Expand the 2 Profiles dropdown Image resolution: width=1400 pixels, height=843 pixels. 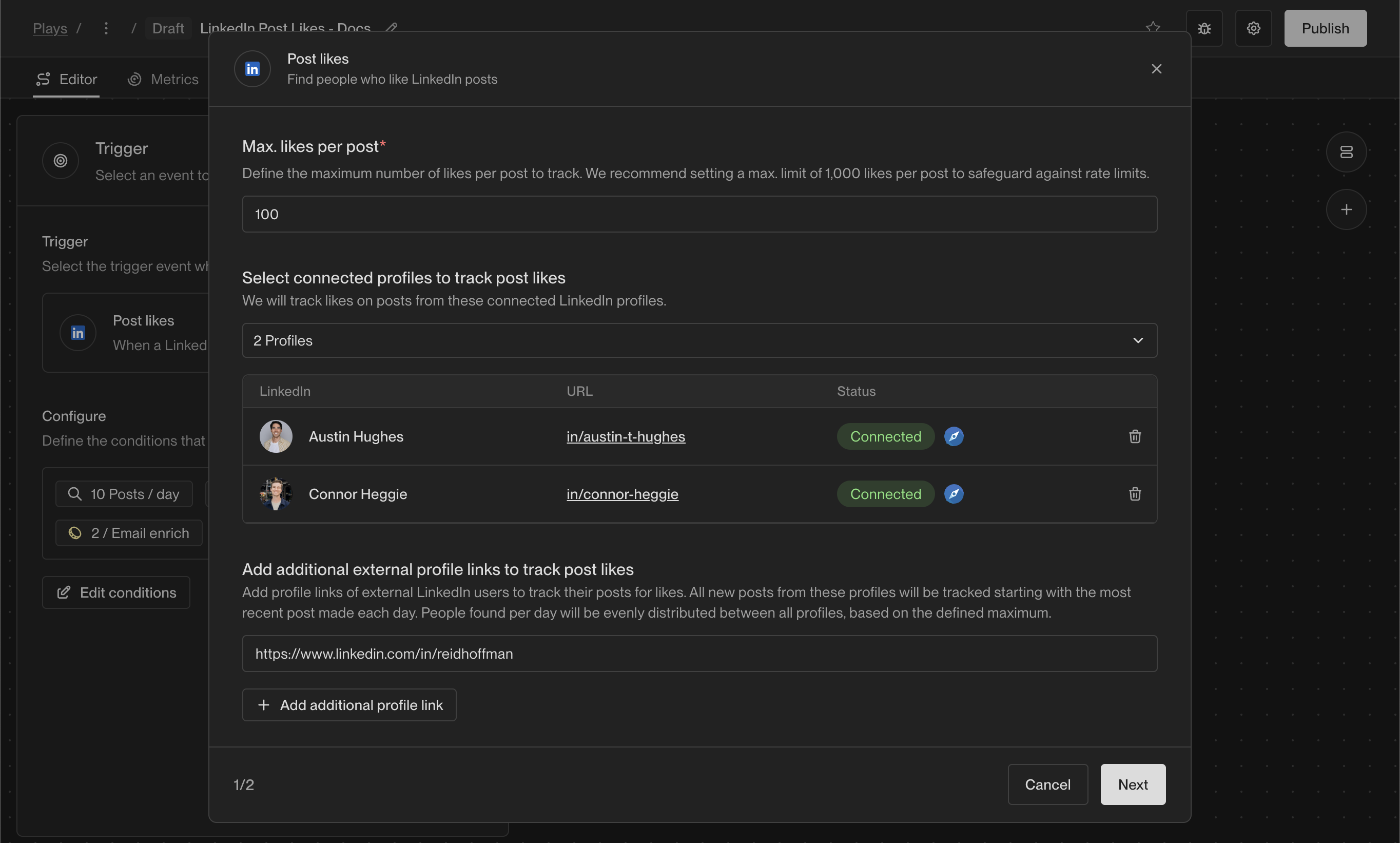click(699, 340)
